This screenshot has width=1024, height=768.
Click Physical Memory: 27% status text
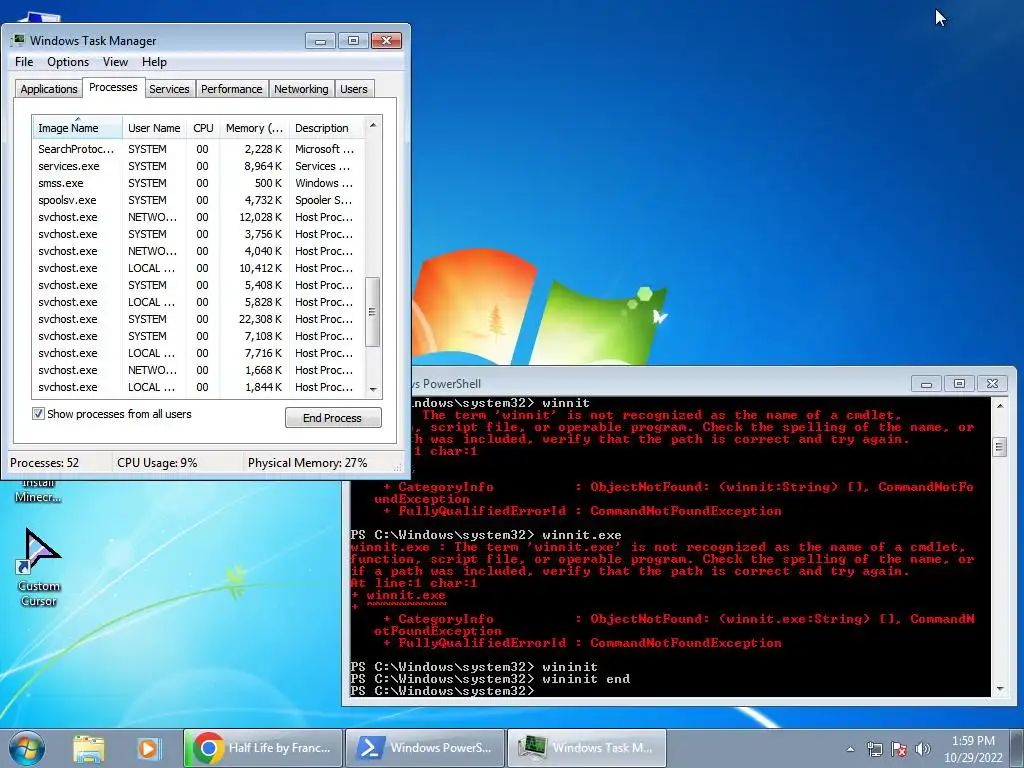pyautogui.click(x=308, y=463)
